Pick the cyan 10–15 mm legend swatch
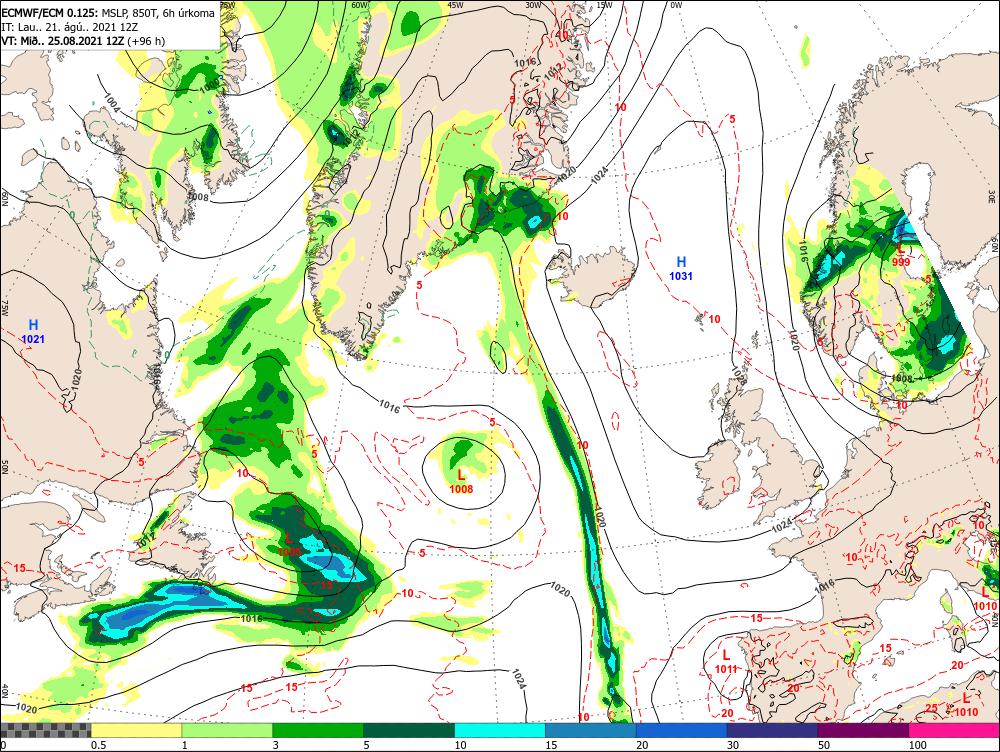Viewport: 1000px width, 752px height. click(x=500, y=730)
